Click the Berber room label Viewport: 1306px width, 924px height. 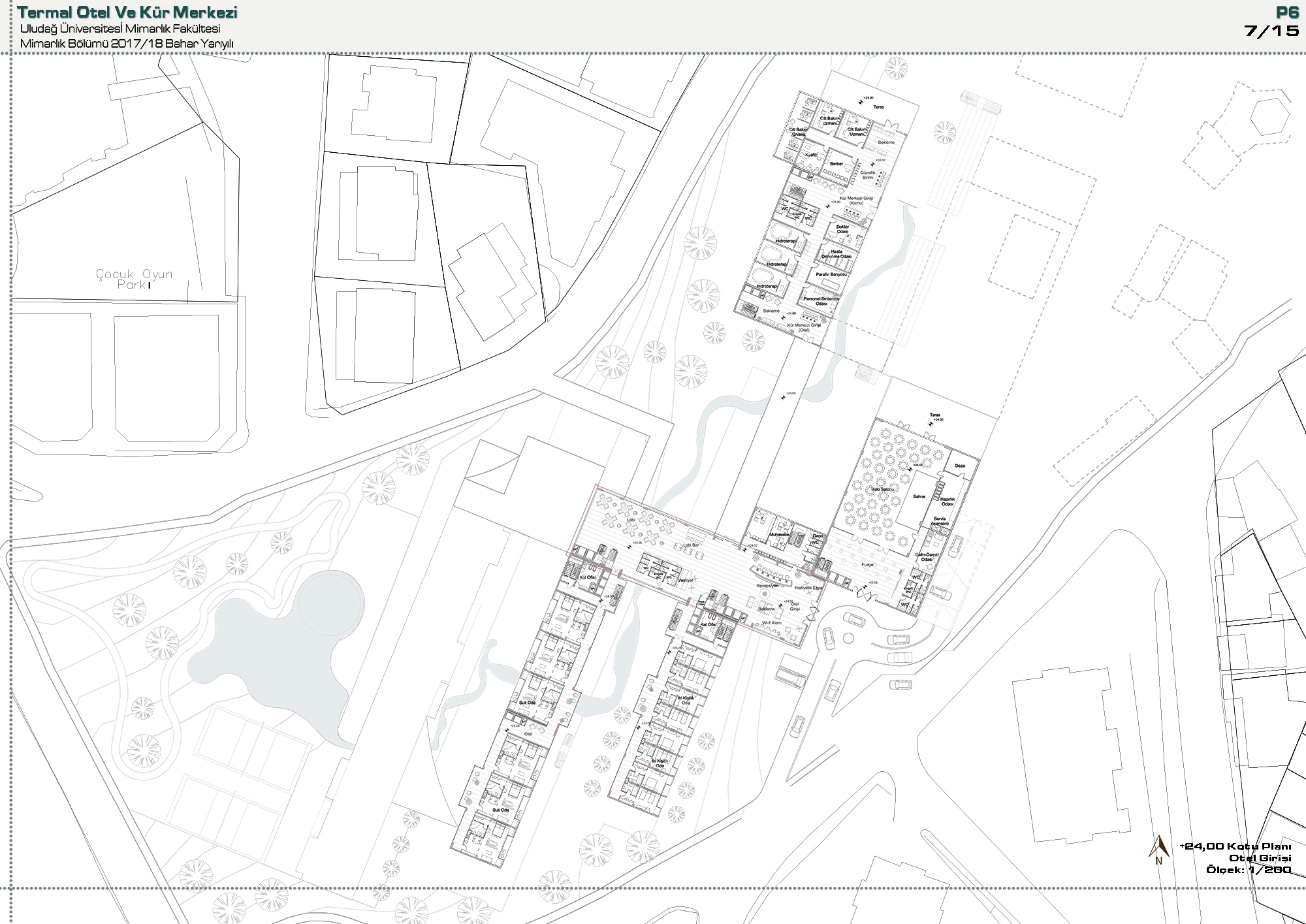(x=836, y=164)
